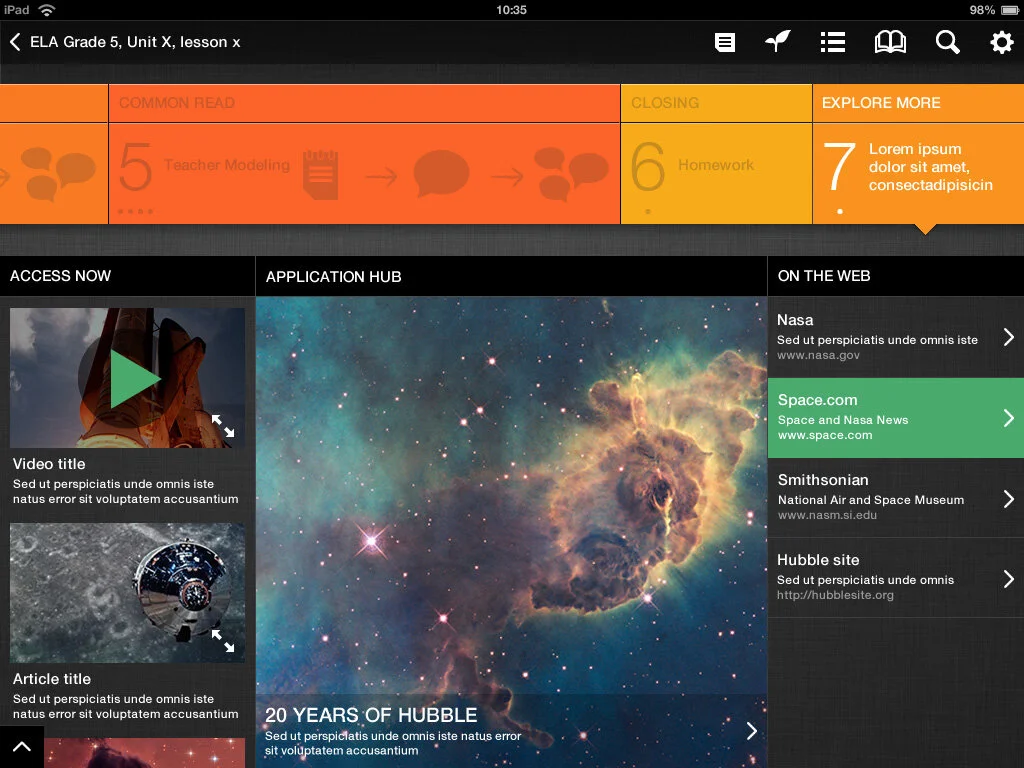Open the notes document icon
The image size is (1024, 768).
click(x=724, y=42)
